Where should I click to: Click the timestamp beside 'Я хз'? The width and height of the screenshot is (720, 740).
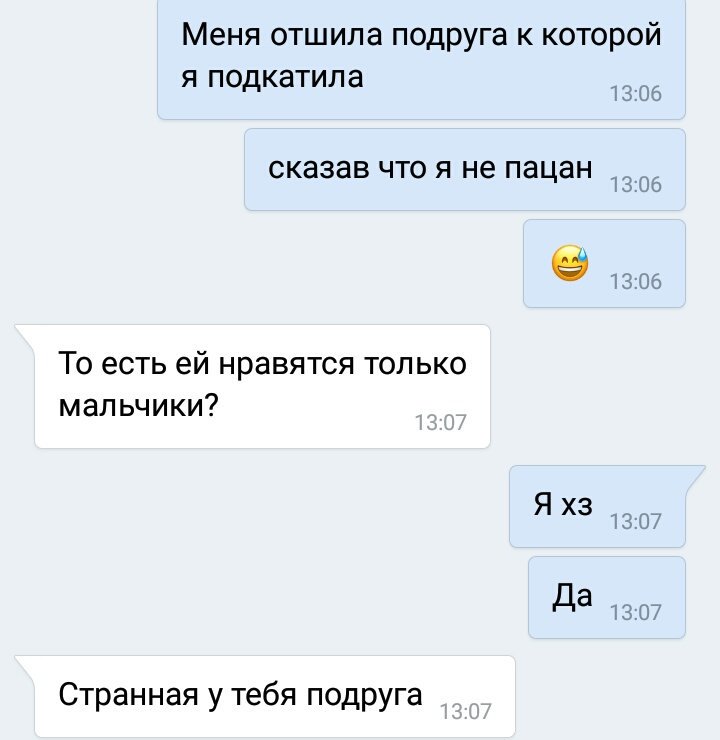pos(636,521)
